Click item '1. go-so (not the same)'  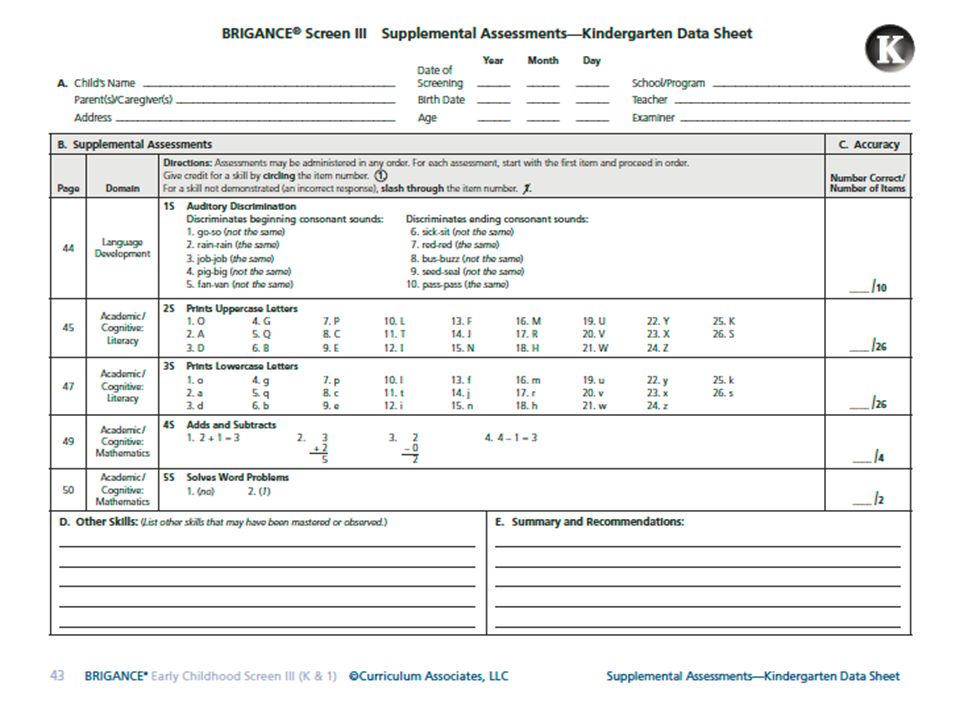click(236, 232)
